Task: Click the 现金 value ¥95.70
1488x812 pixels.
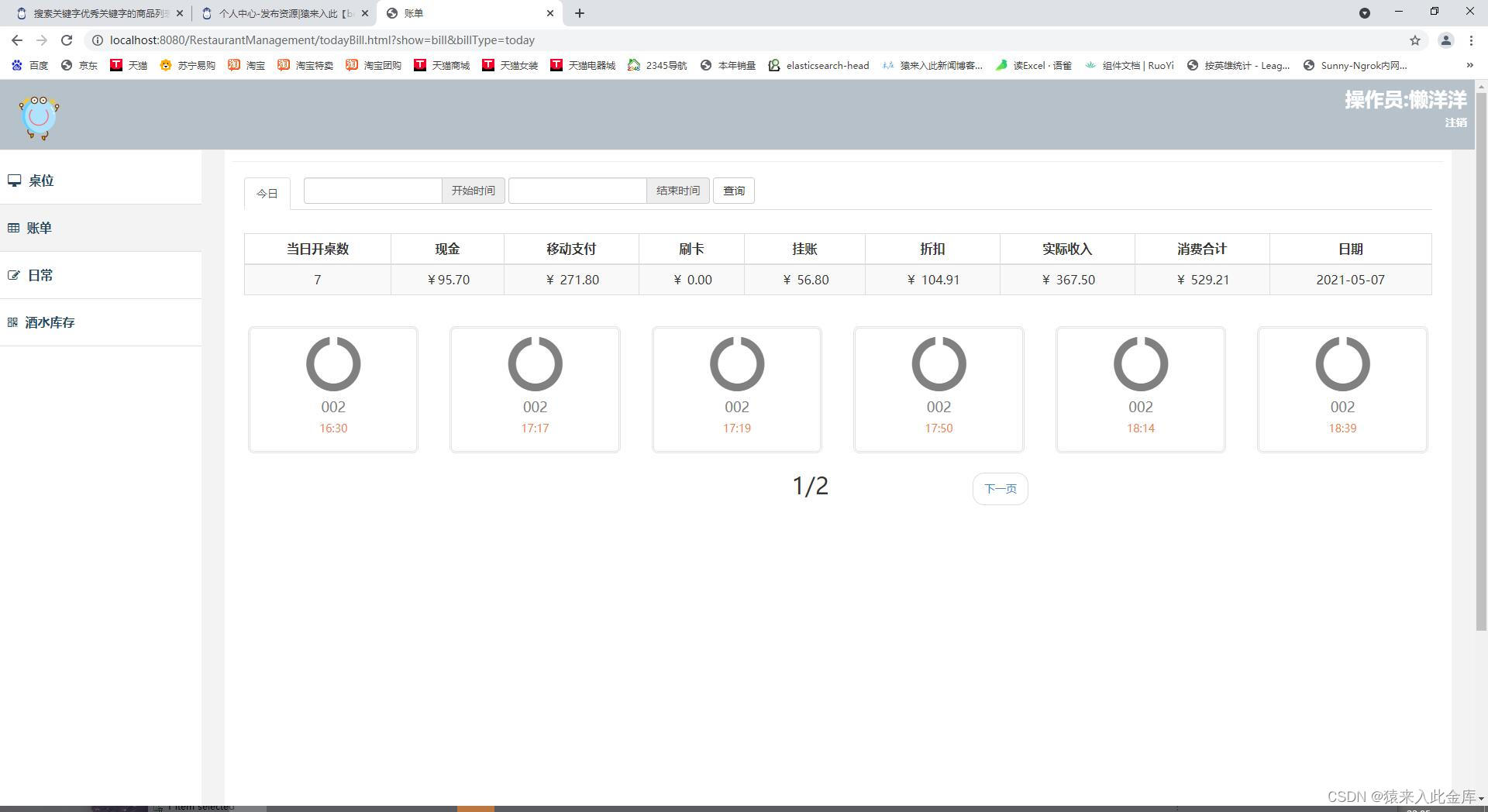Action: pyautogui.click(x=448, y=280)
